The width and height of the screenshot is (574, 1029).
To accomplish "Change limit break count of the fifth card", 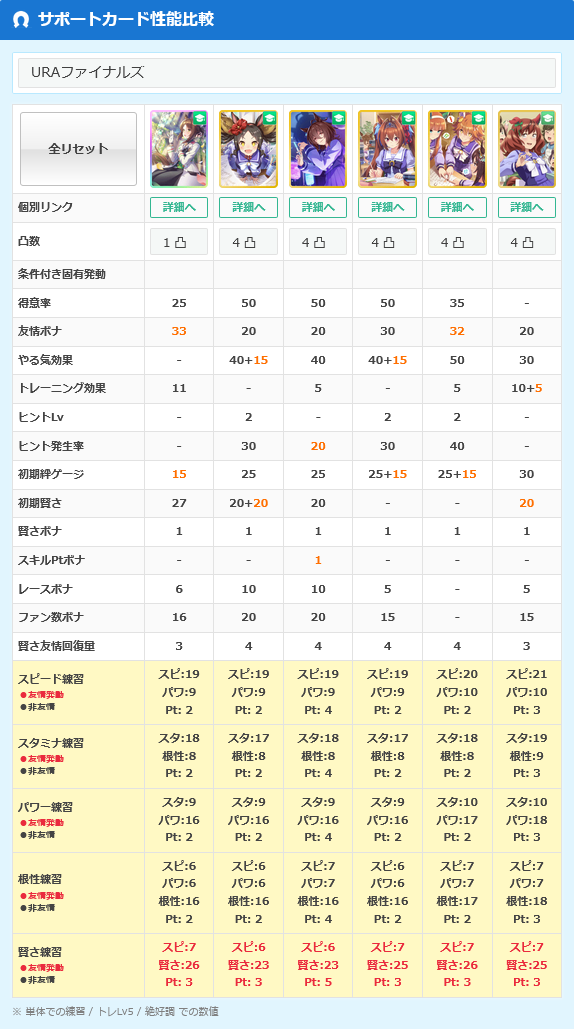I will coord(457,242).
